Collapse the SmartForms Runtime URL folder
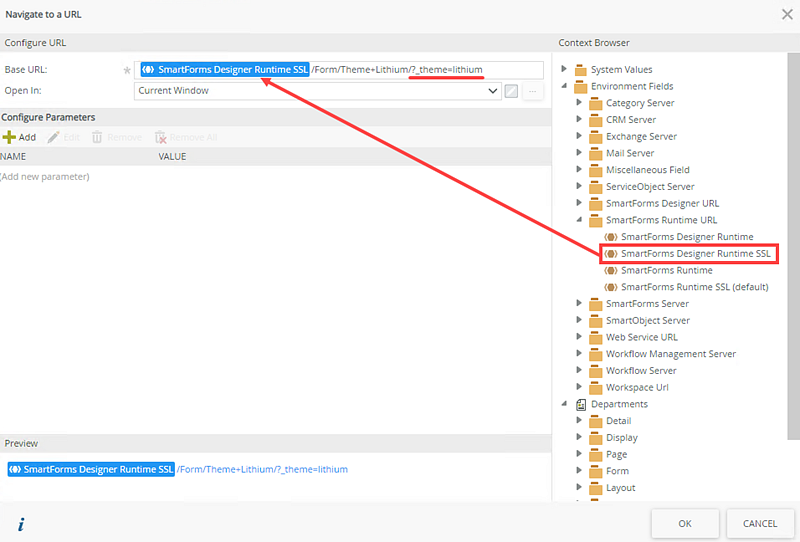Screen dimensions: 800x542 (x=580, y=220)
